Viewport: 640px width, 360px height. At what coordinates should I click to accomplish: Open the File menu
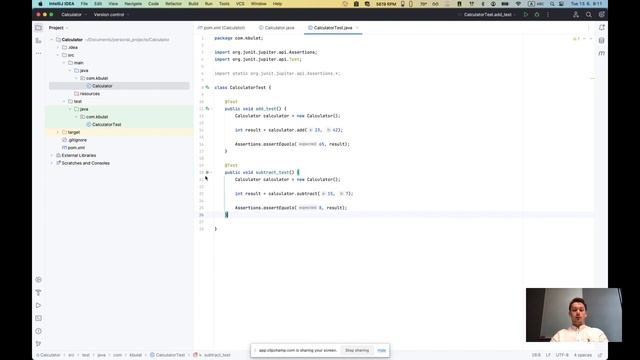[x=84, y=4]
